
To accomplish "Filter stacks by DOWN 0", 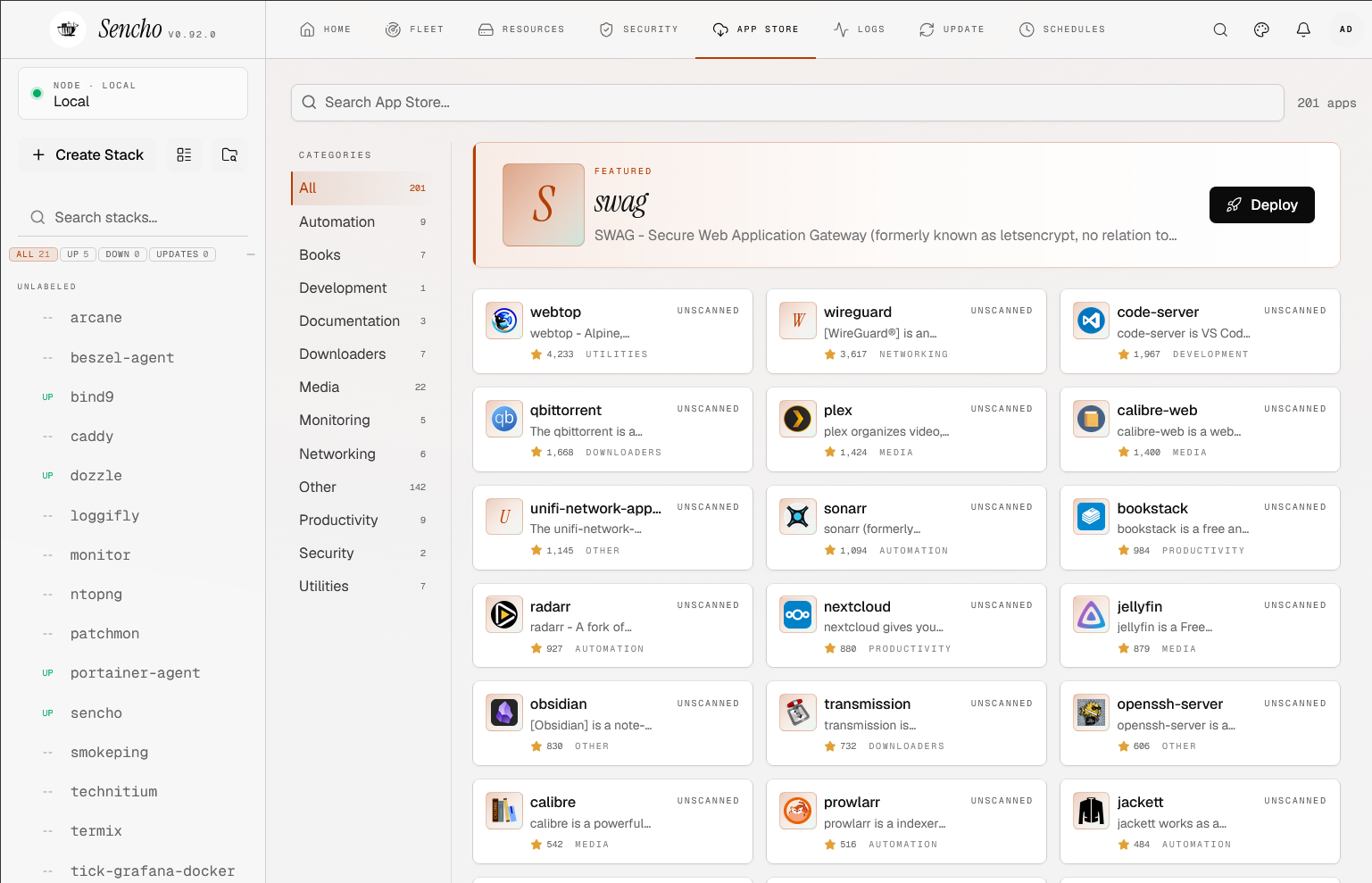I will 122,254.
